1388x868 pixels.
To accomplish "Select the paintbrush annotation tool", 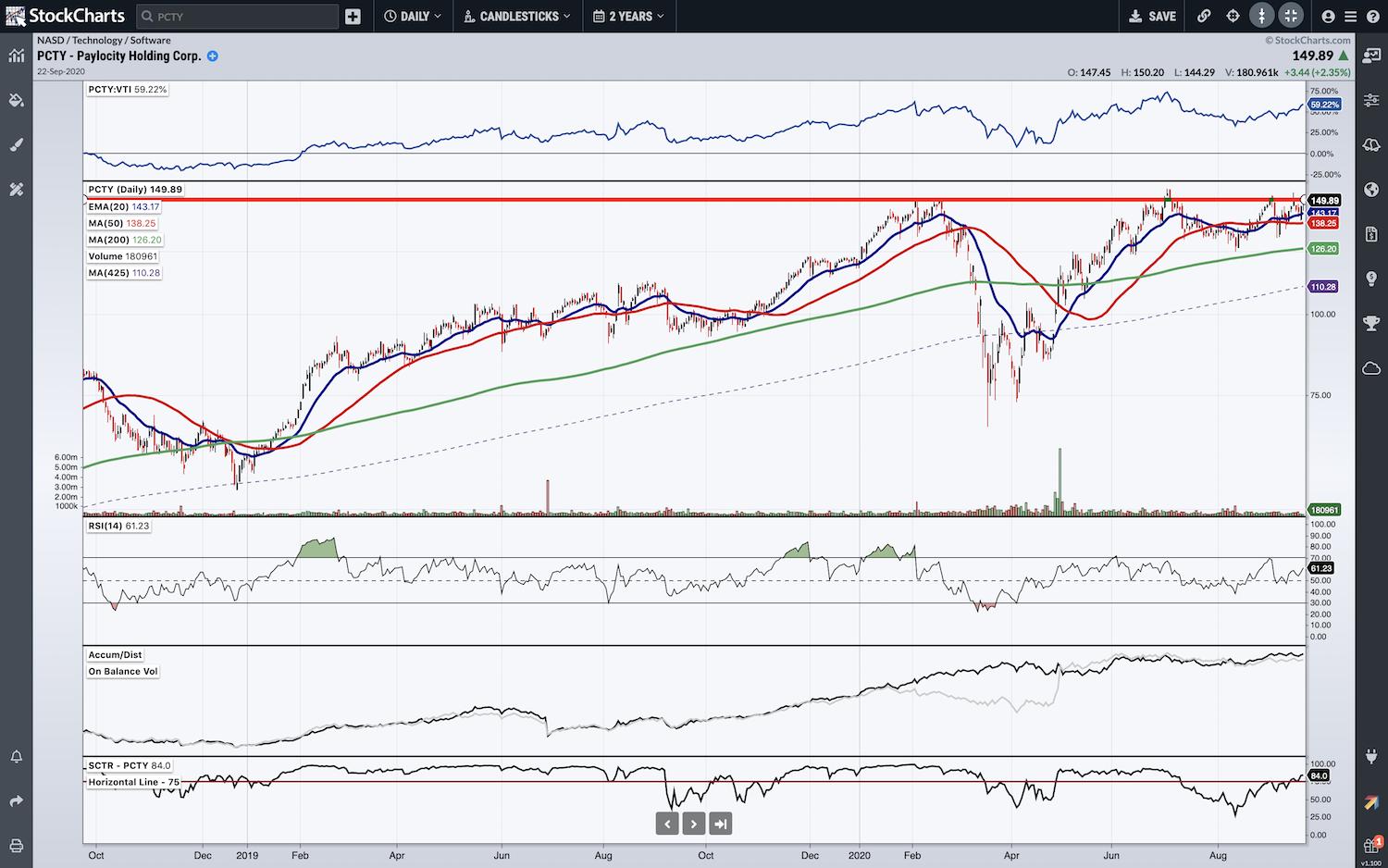I will 16,144.
